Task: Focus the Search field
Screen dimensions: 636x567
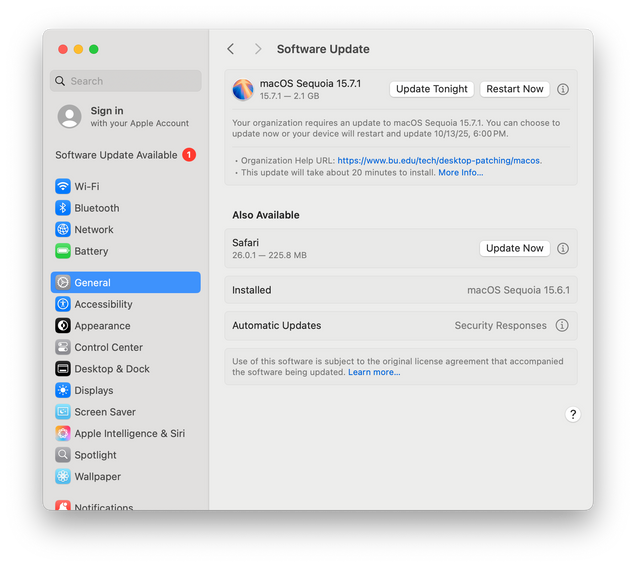Action: pyautogui.click(x=126, y=81)
